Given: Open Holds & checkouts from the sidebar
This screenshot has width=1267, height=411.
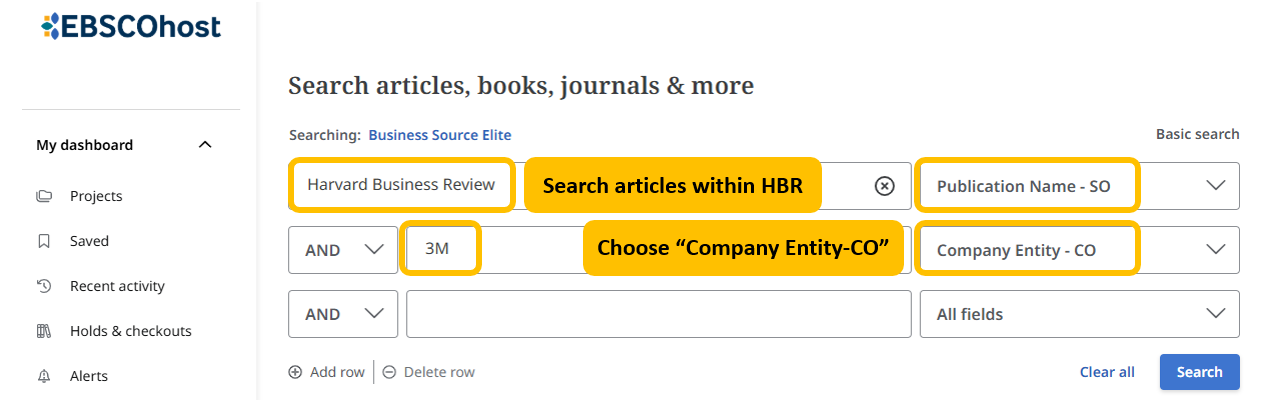Looking at the screenshot, I should click(130, 331).
